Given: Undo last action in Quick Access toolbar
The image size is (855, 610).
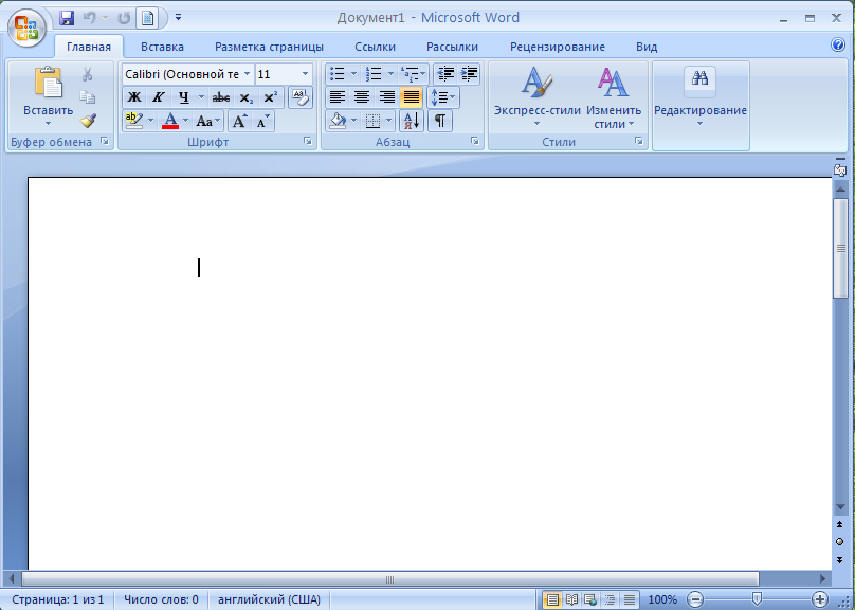Looking at the screenshot, I should point(89,18).
